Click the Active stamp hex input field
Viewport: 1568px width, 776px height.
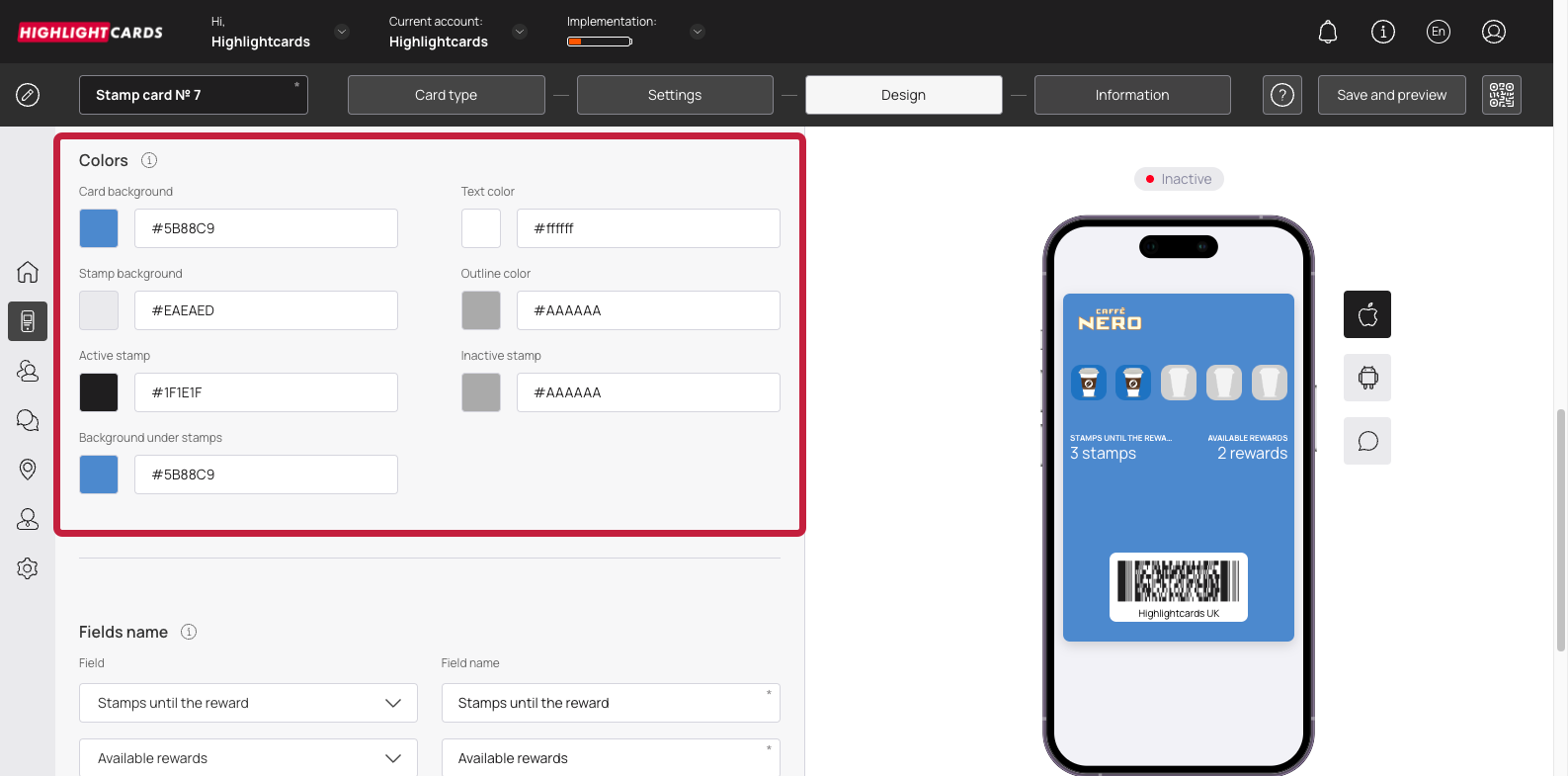click(266, 392)
